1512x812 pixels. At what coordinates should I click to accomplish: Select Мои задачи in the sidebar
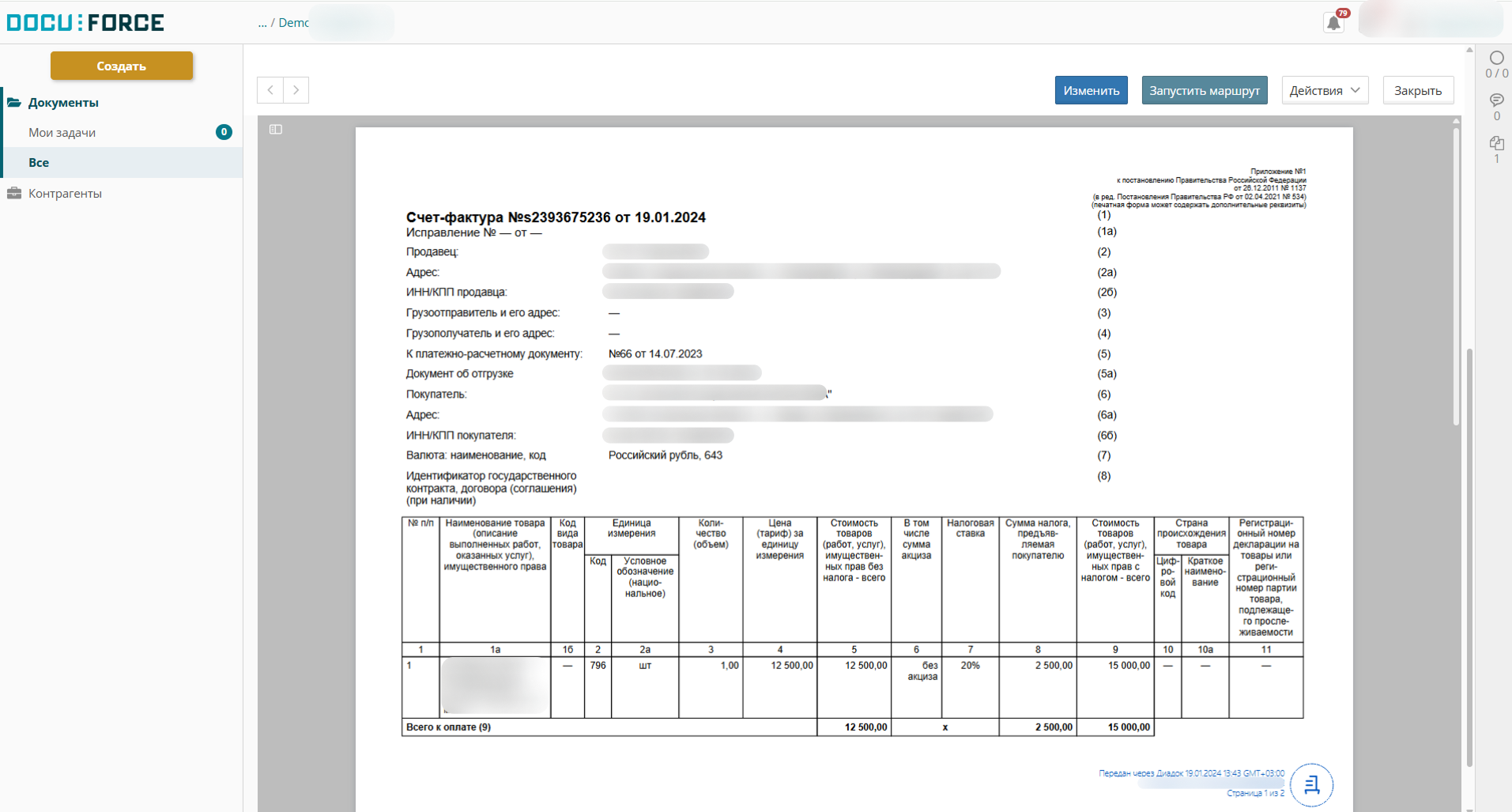click(62, 133)
